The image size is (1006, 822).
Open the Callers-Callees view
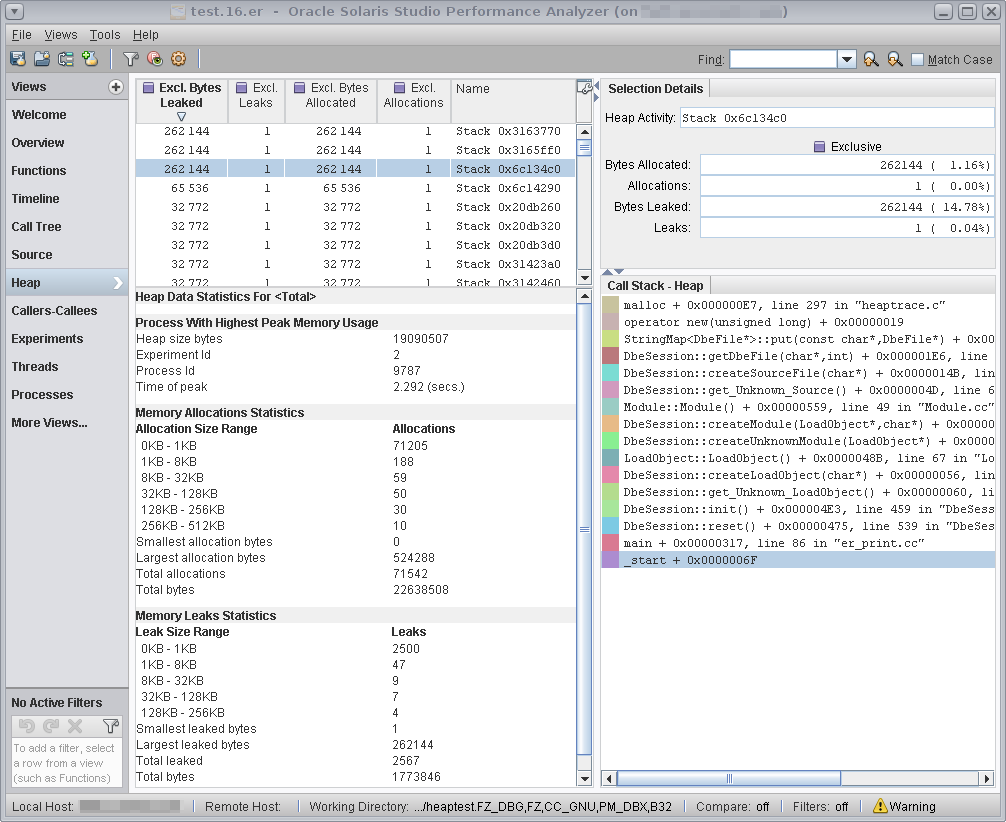pyautogui.click(x=67, y=311)
